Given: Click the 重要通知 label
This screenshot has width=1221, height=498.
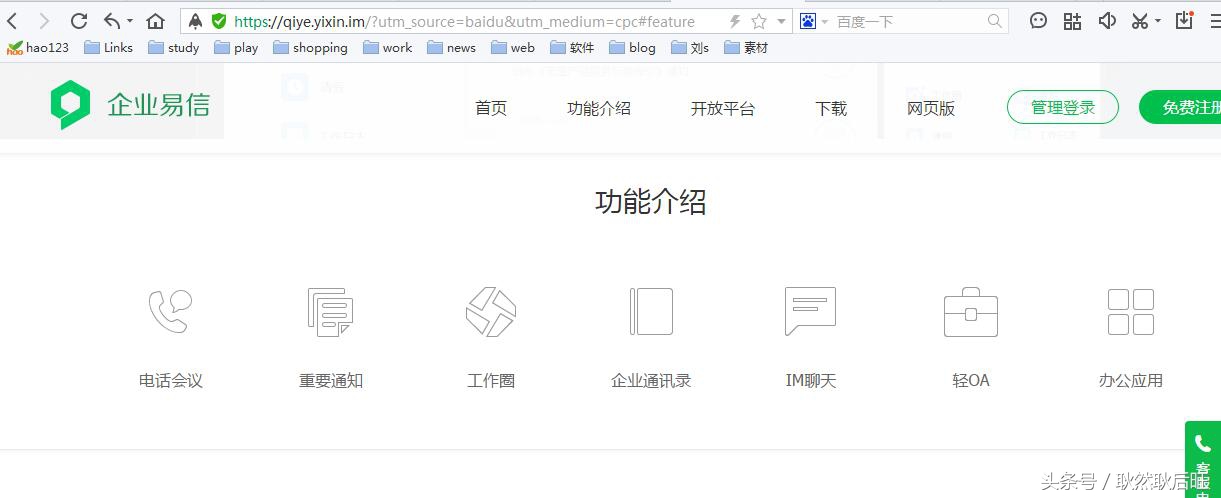Looking at the screenshot, I should point(331,380).
